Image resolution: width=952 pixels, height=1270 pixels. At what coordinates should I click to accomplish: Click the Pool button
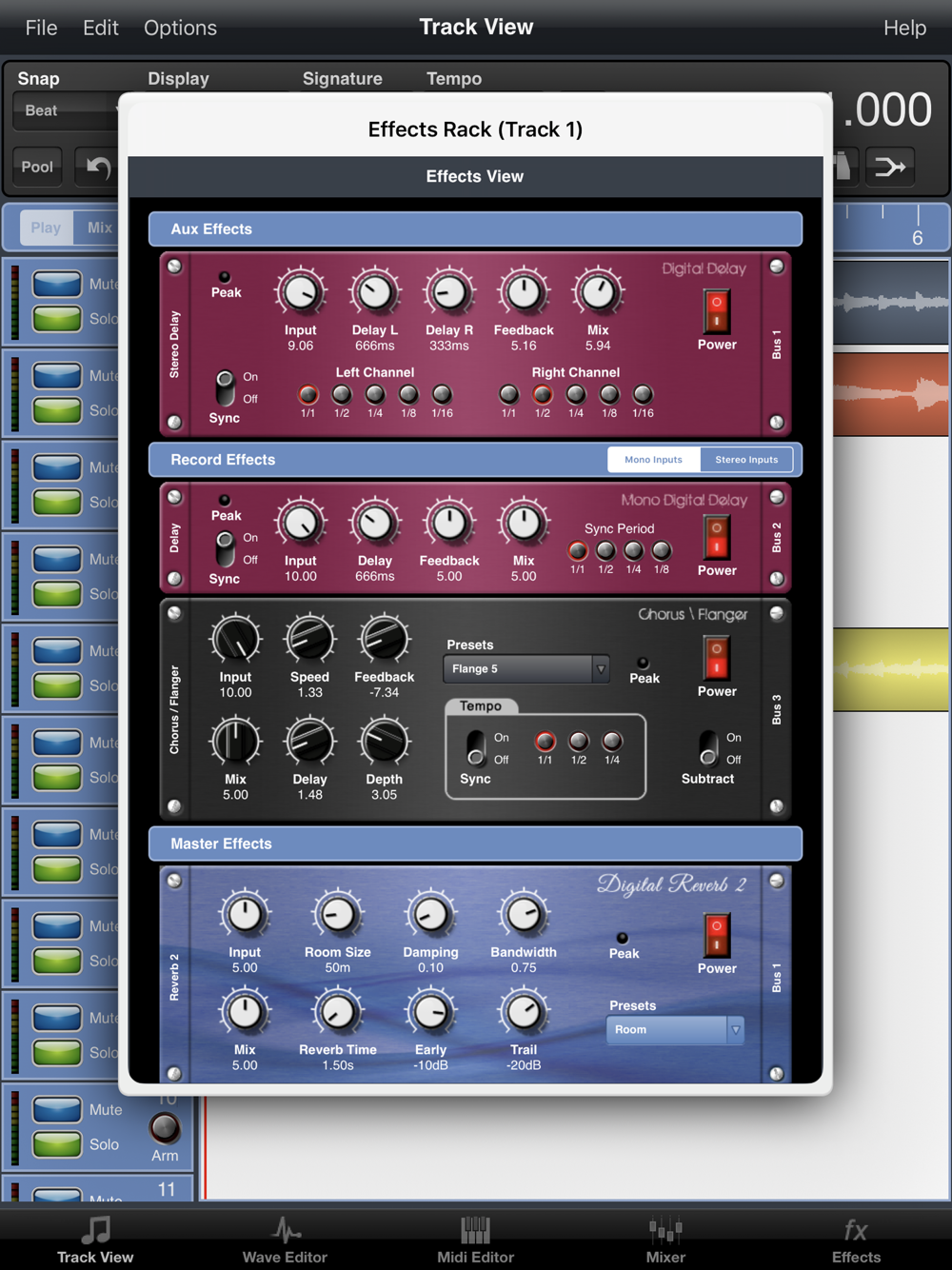point(37,167)
